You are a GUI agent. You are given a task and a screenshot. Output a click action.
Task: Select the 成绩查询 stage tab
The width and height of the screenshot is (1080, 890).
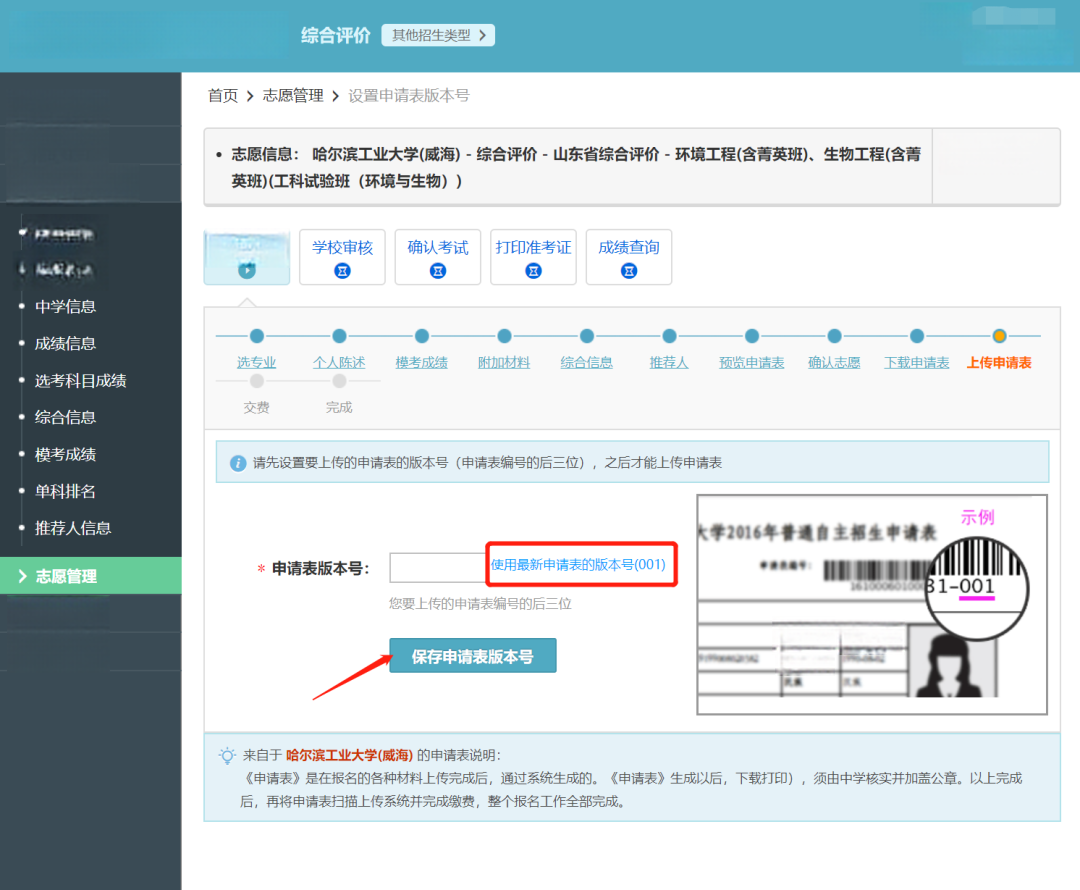[x=629, y=257]
